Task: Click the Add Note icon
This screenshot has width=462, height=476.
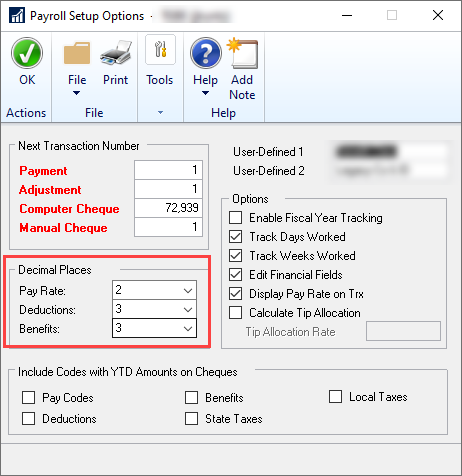Action: click(242, 53)
